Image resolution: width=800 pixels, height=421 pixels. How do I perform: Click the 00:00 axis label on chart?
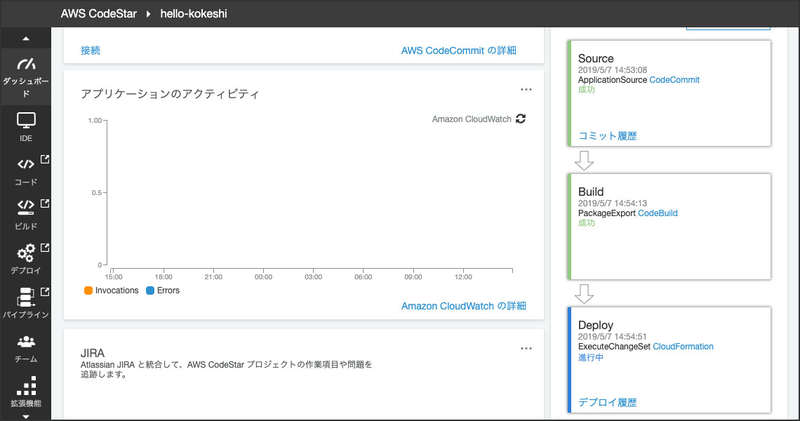(263, 277)
